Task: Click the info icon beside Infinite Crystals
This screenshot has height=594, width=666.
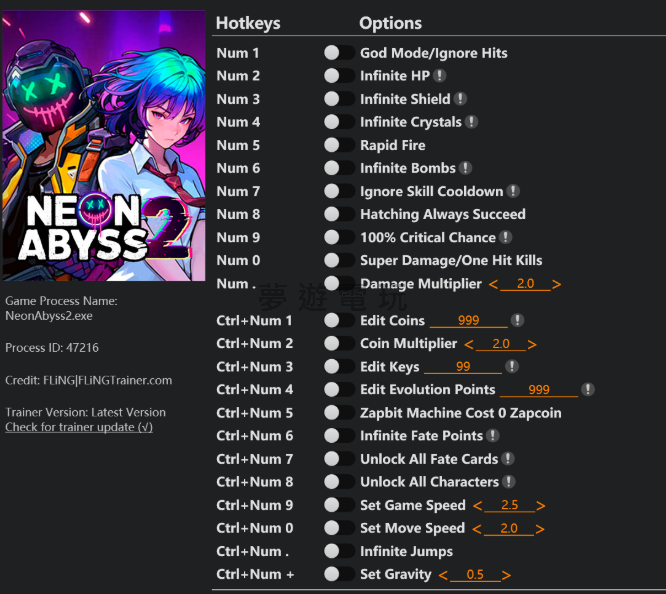Action: [471, 122]
